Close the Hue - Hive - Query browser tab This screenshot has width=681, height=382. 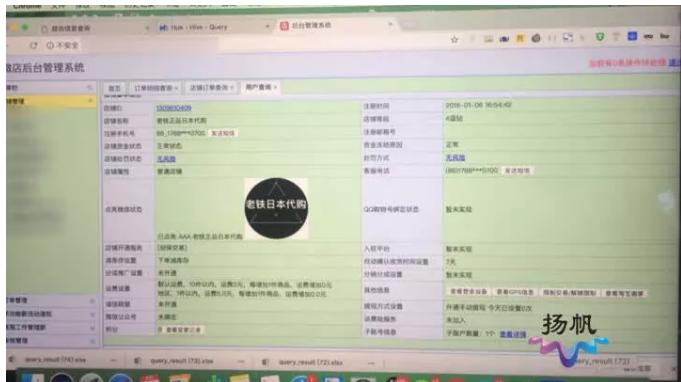point(267,27)
